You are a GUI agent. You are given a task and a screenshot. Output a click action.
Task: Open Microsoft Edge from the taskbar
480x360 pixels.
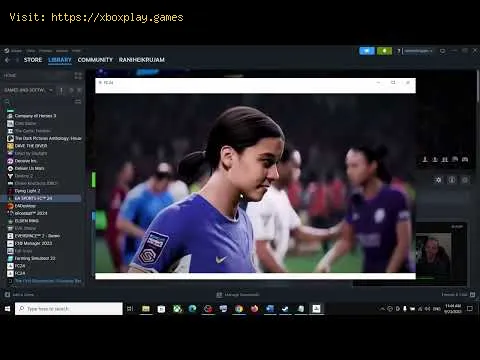coord(192,309)
